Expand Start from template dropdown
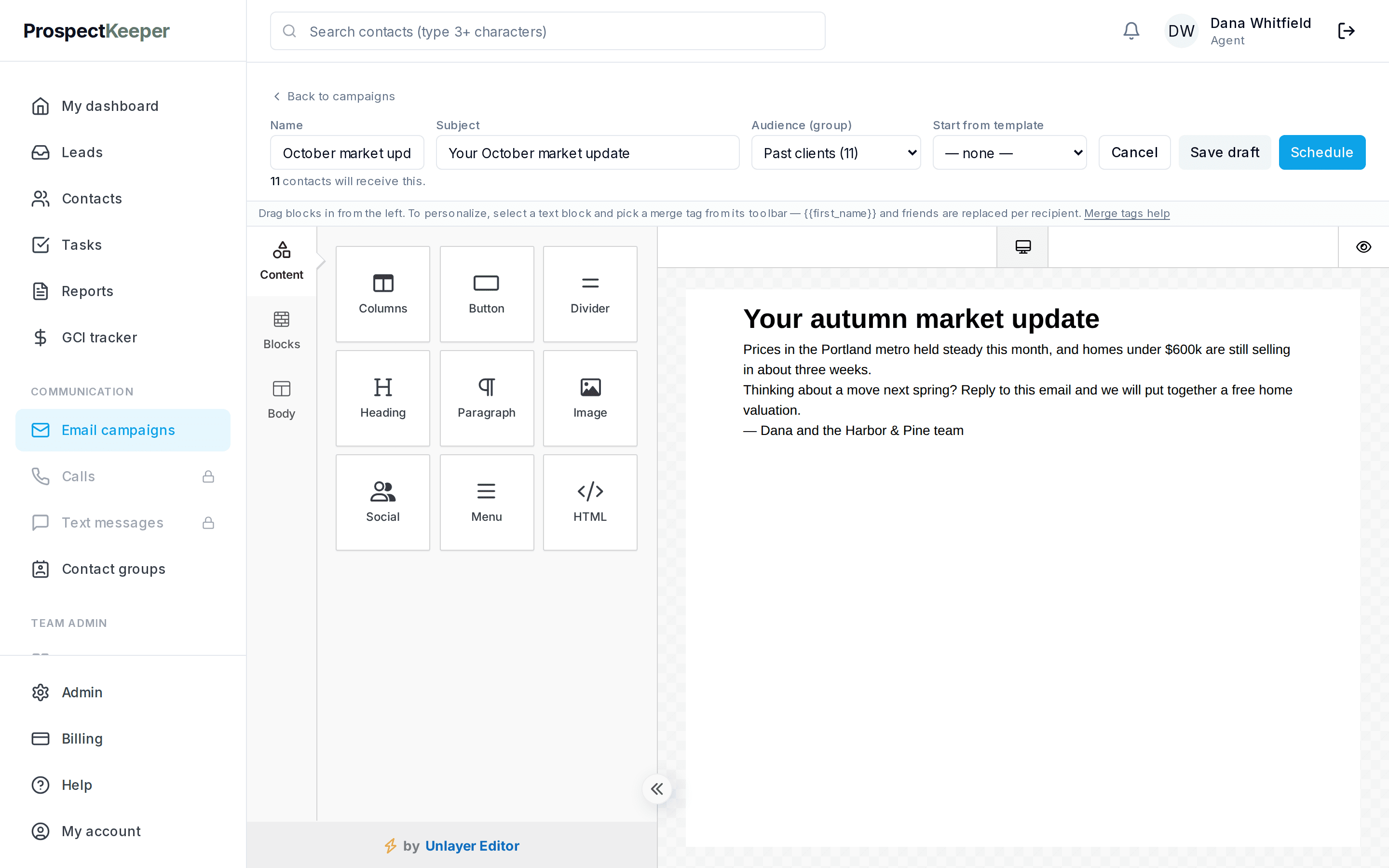The height and width of the screenshot is (868, 1389). (x=1009, y=153)
